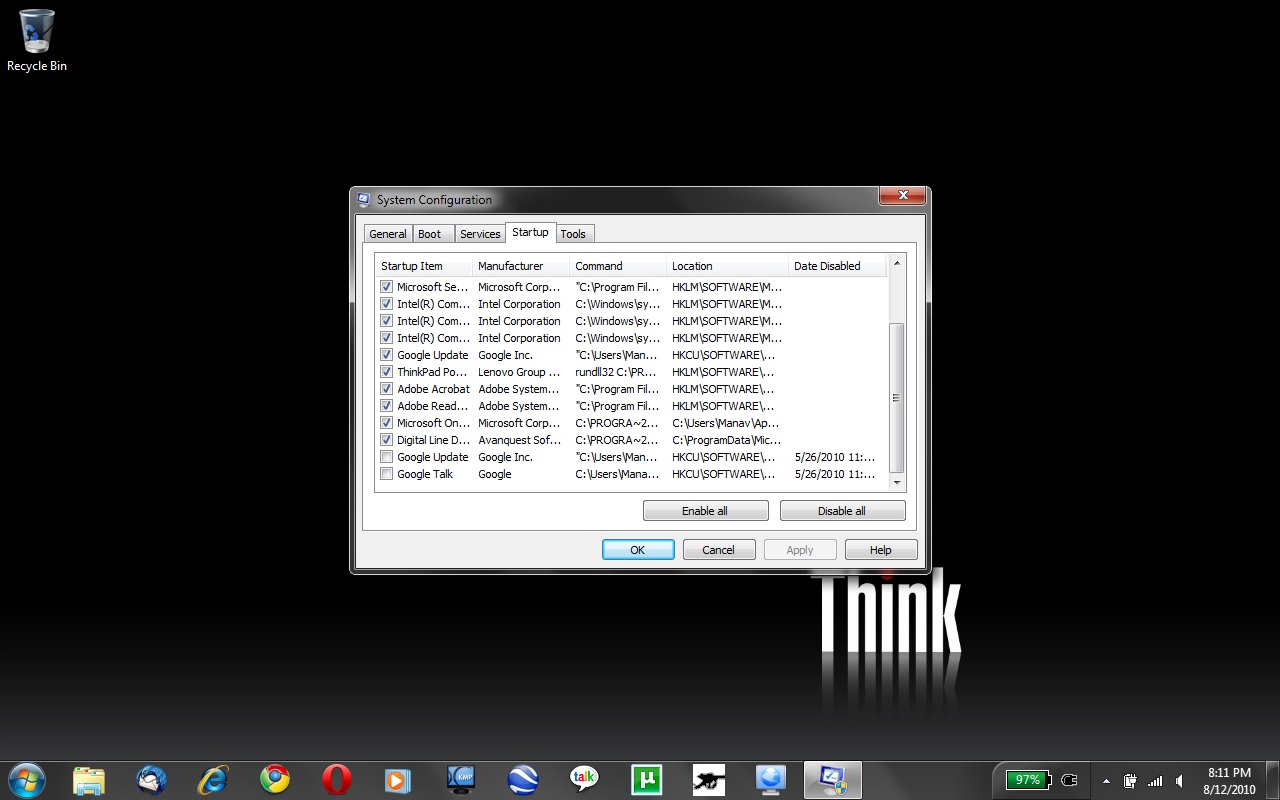Viewport: 1280px width, 800px height.
Task: Uncheck the ThinkPad Po... startup item
Action: (387, 372)
